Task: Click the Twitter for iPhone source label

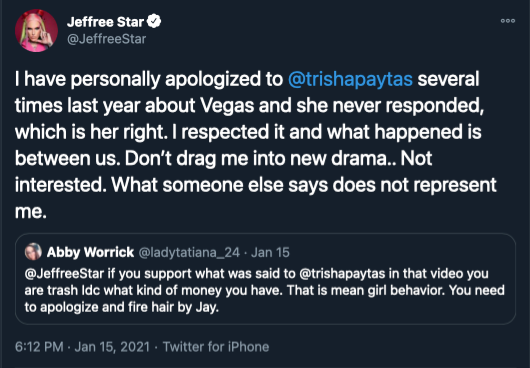Action: 216,347
